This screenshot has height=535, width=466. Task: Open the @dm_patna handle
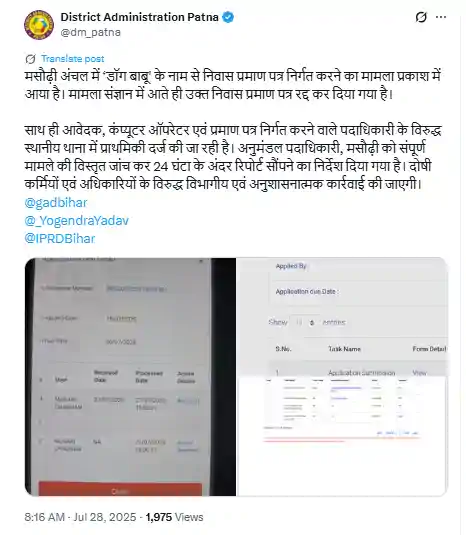[90, 32]
